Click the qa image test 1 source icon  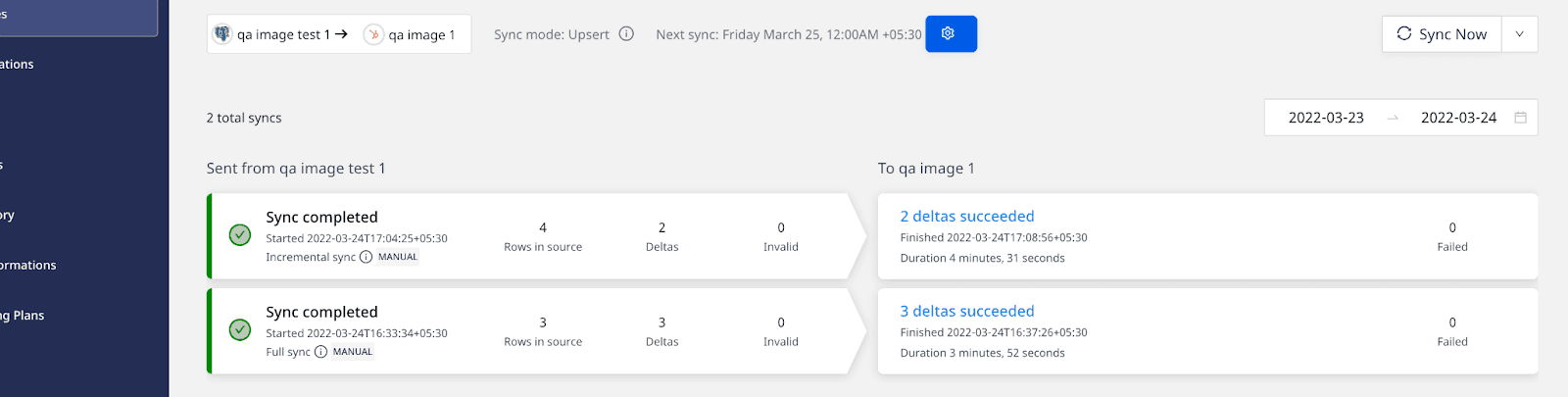click(x=222, y=34)
